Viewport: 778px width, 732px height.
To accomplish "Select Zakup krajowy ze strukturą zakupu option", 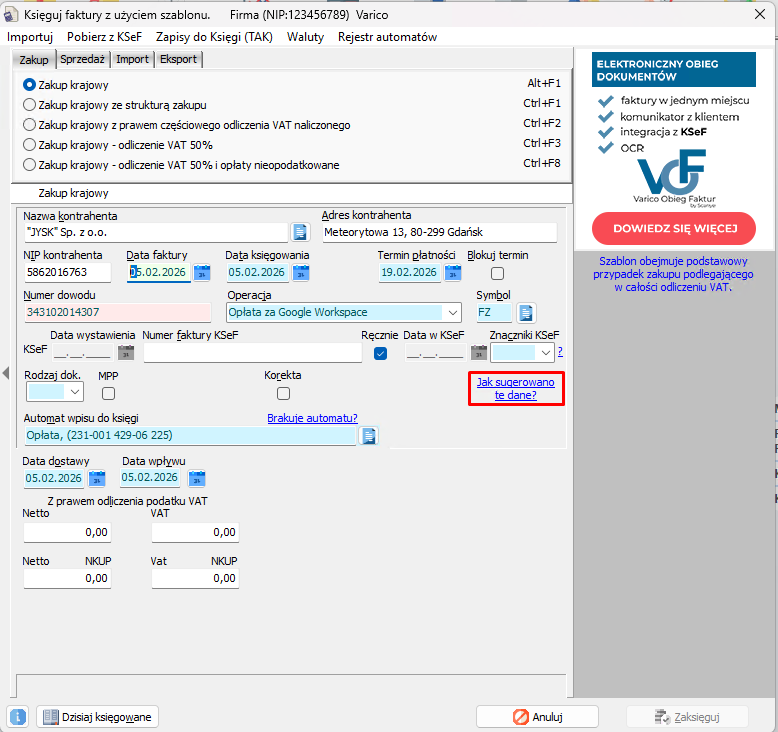I will [30, 105].
